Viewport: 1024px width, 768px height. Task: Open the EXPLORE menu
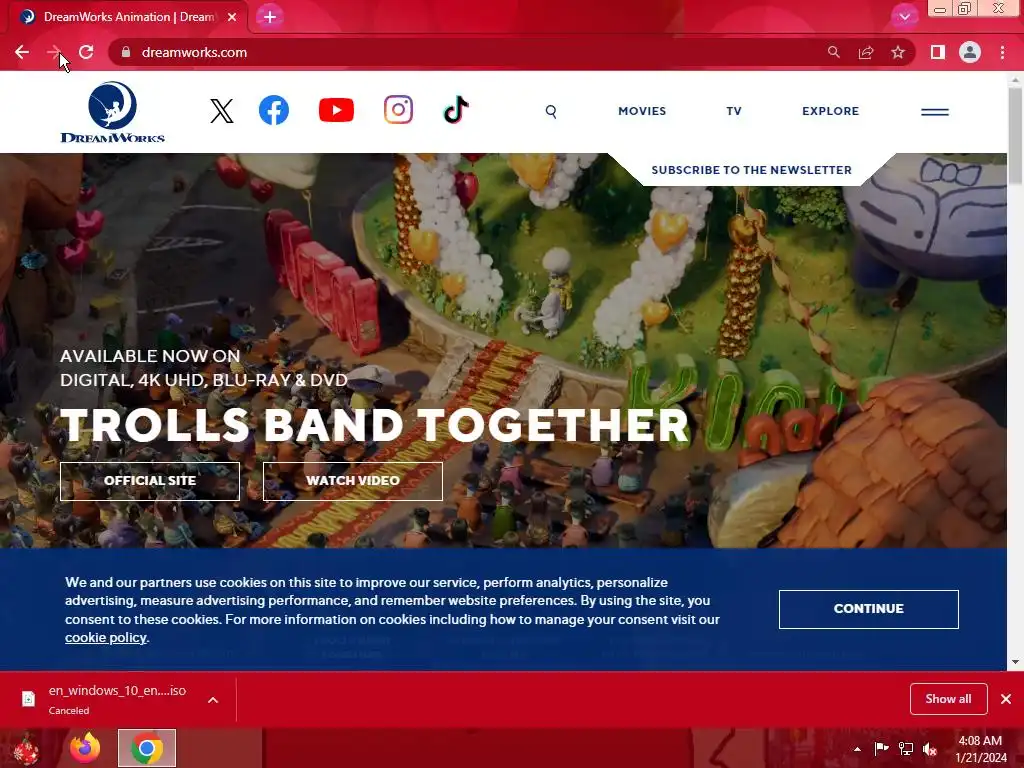pos(831,111)
